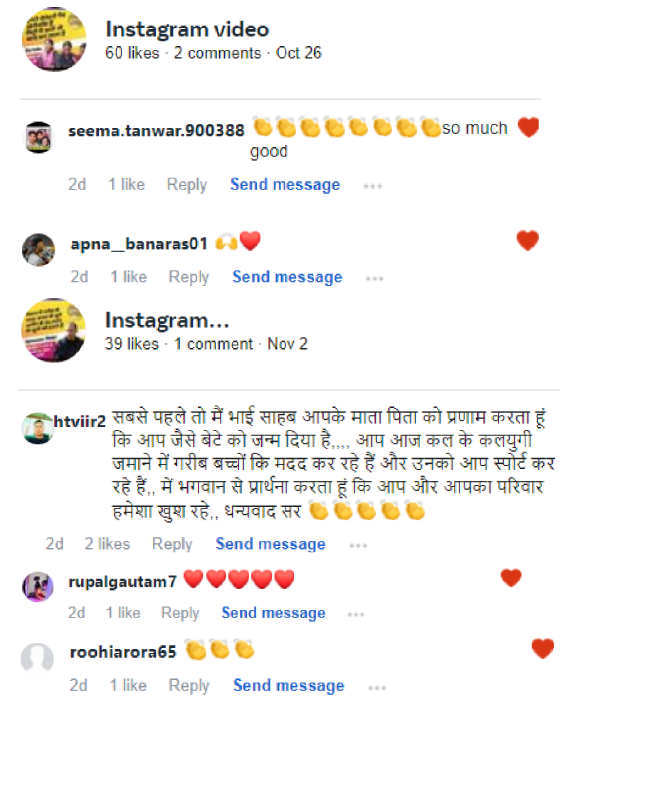Toggle the heart beside roohiarora65's comment
The width and height of the screenshot is (652, 808).
[543, 648]
